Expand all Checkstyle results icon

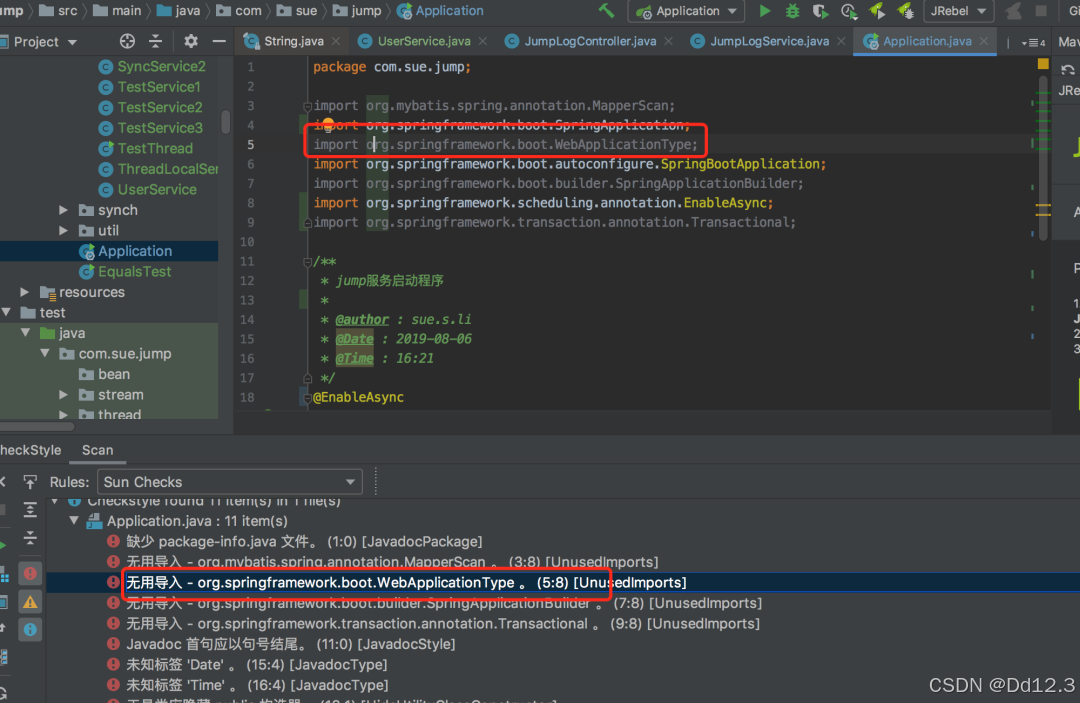point(30,510)
